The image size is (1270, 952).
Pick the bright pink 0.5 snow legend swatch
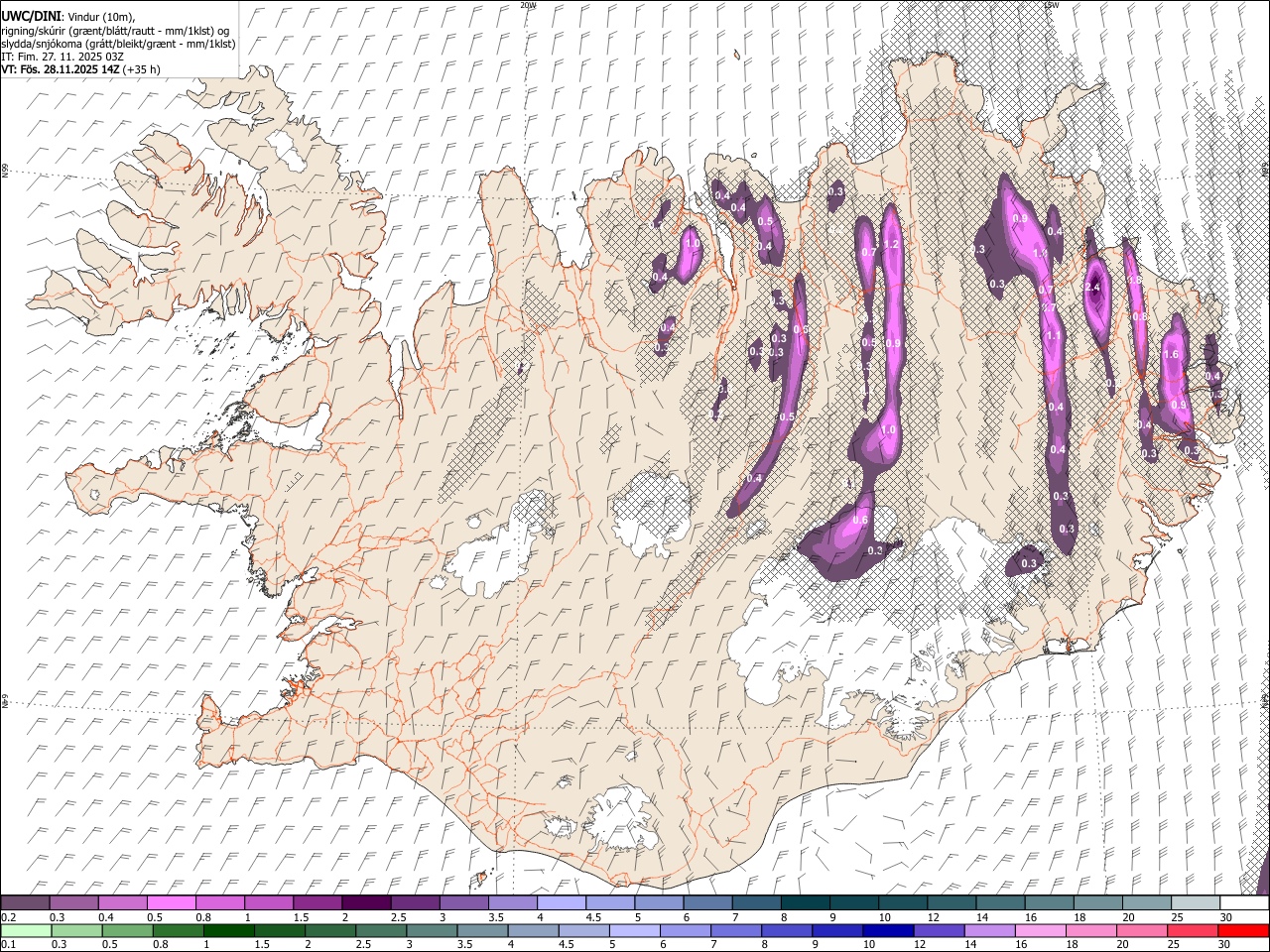[x=171, y=903]
